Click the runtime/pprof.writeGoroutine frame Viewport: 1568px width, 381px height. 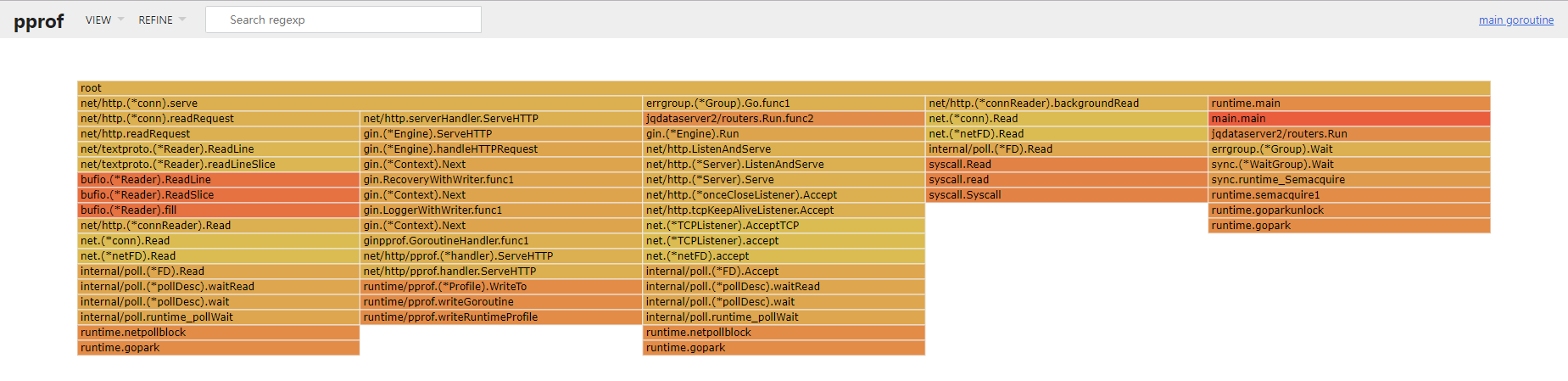(501, 302)
